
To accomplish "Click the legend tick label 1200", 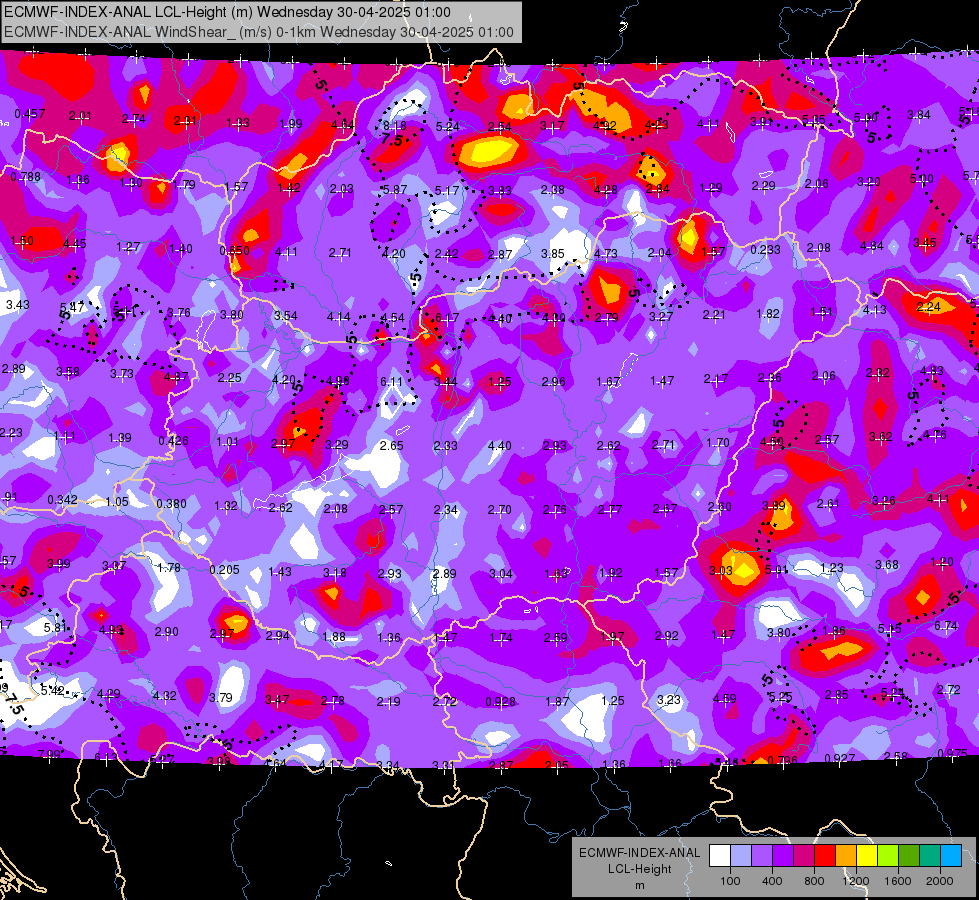I will click(x=856, y=881).
